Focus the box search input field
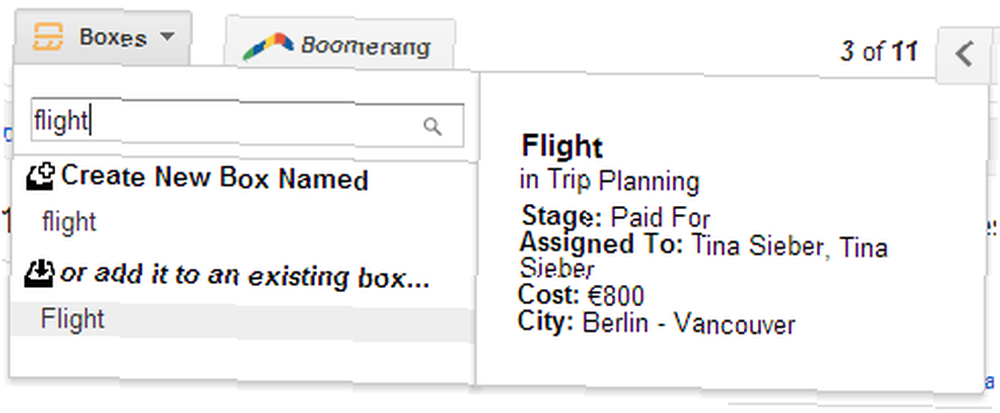This screenshot has height=413, width=1000. pos(247,126)
